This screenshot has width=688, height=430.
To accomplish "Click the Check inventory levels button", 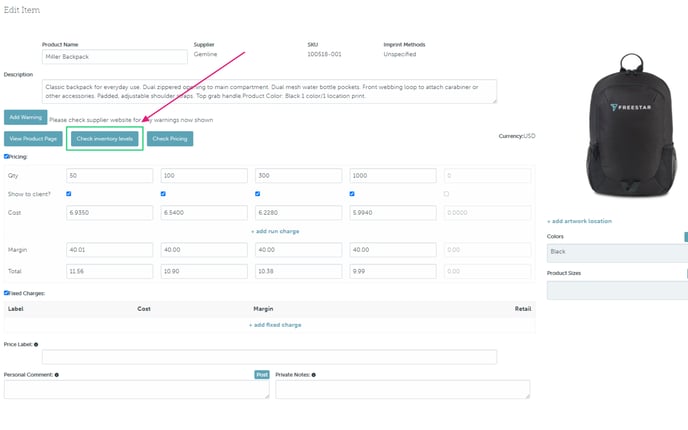I will (x=105, y=138).
